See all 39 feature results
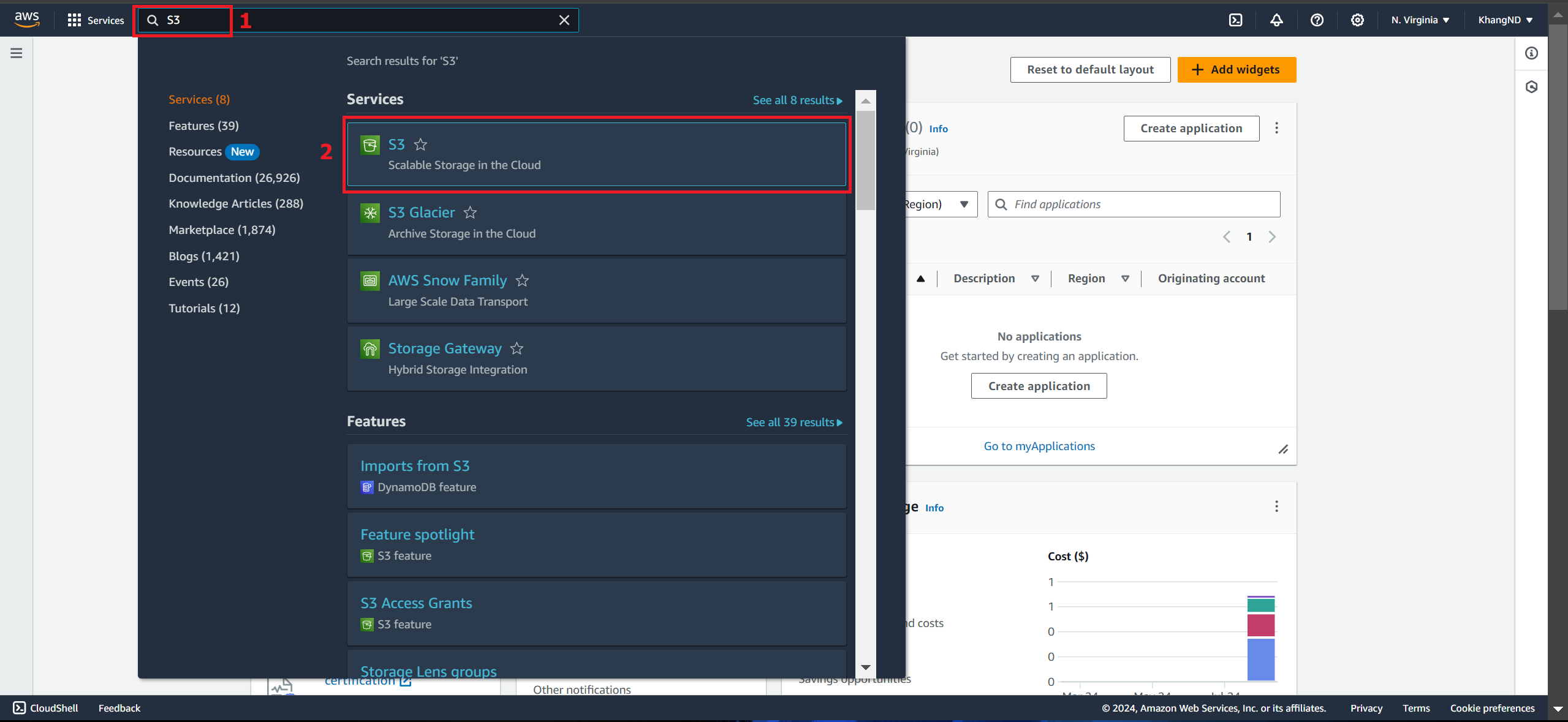This screenshot has width=1568, height=722. [794, 422]
